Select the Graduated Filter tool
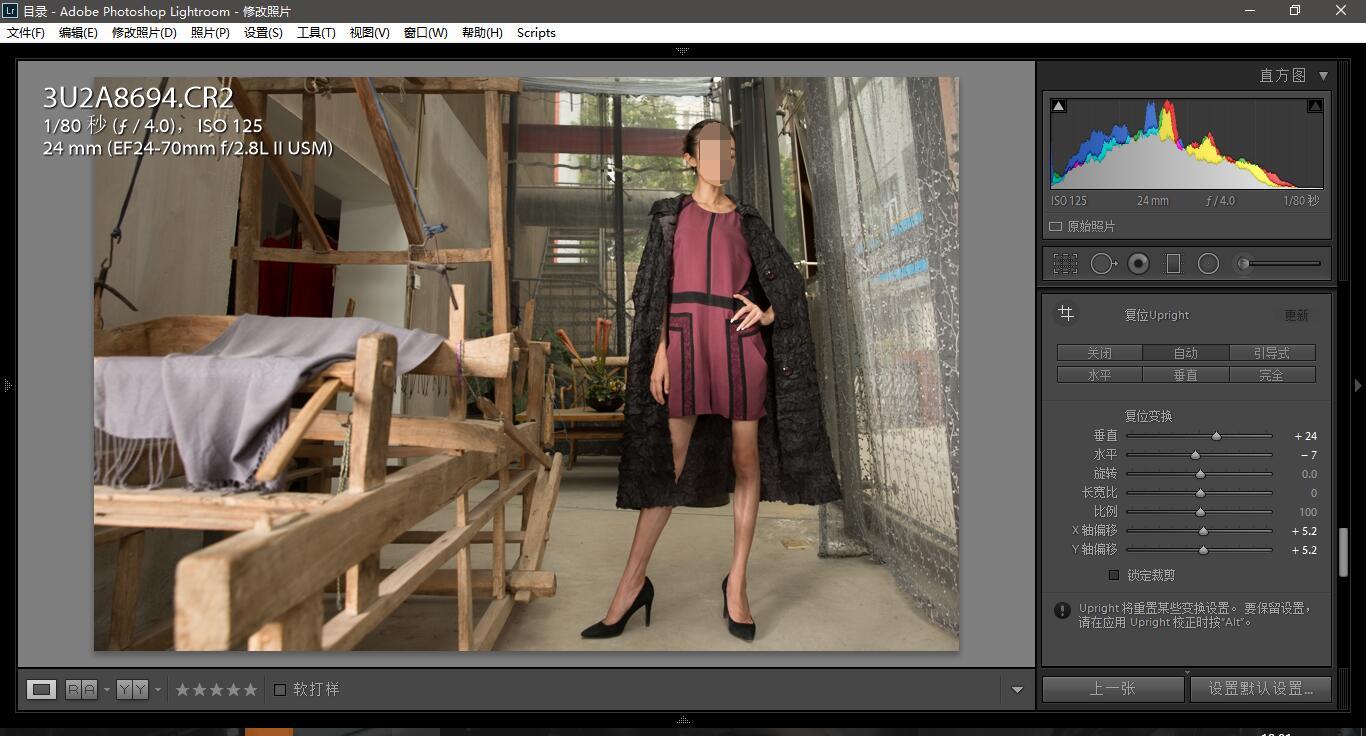This screenshot has width=1366, height=736. coord(1173,263)
